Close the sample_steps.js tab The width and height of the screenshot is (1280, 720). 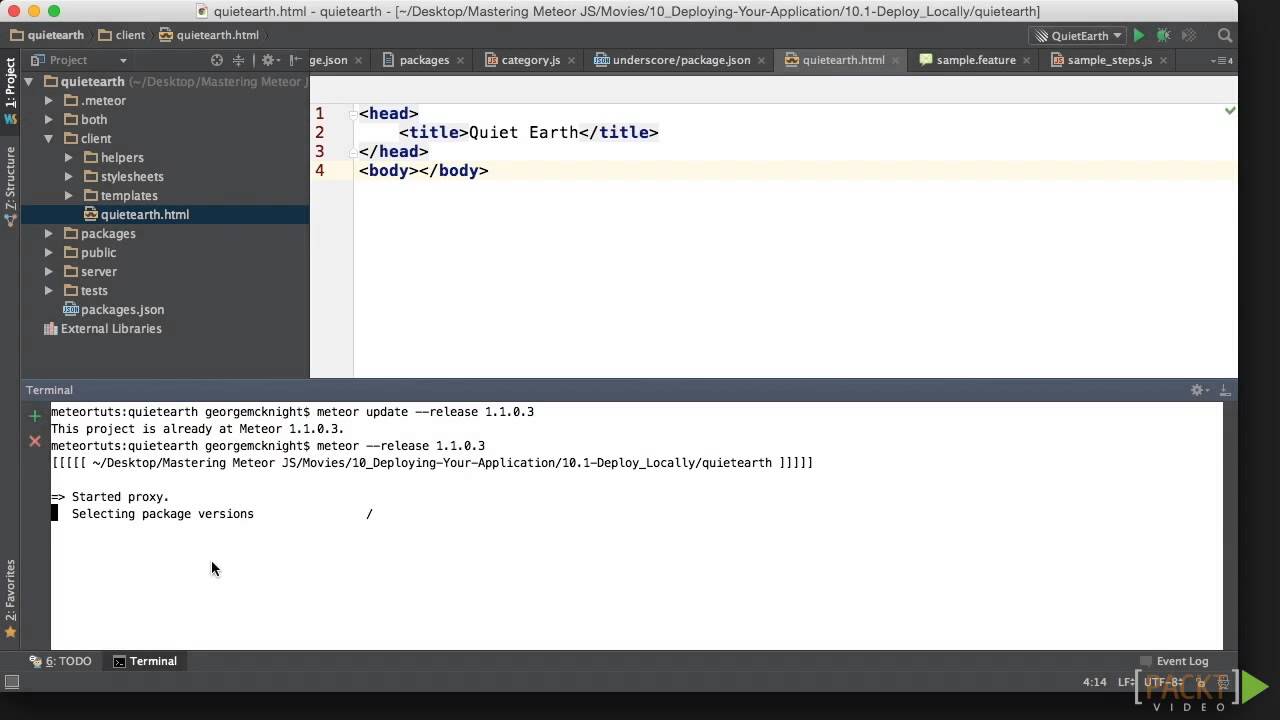pos(1163,60)
